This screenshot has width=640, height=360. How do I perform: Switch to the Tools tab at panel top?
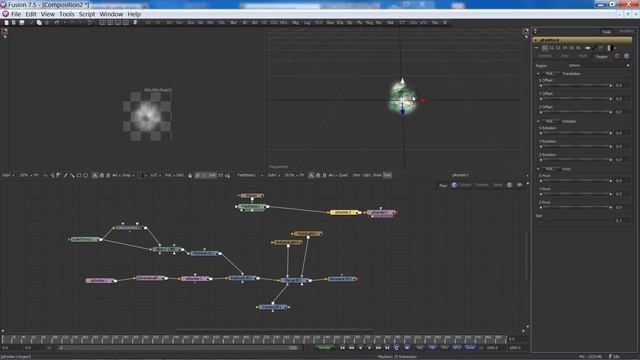tap(607, 32)
